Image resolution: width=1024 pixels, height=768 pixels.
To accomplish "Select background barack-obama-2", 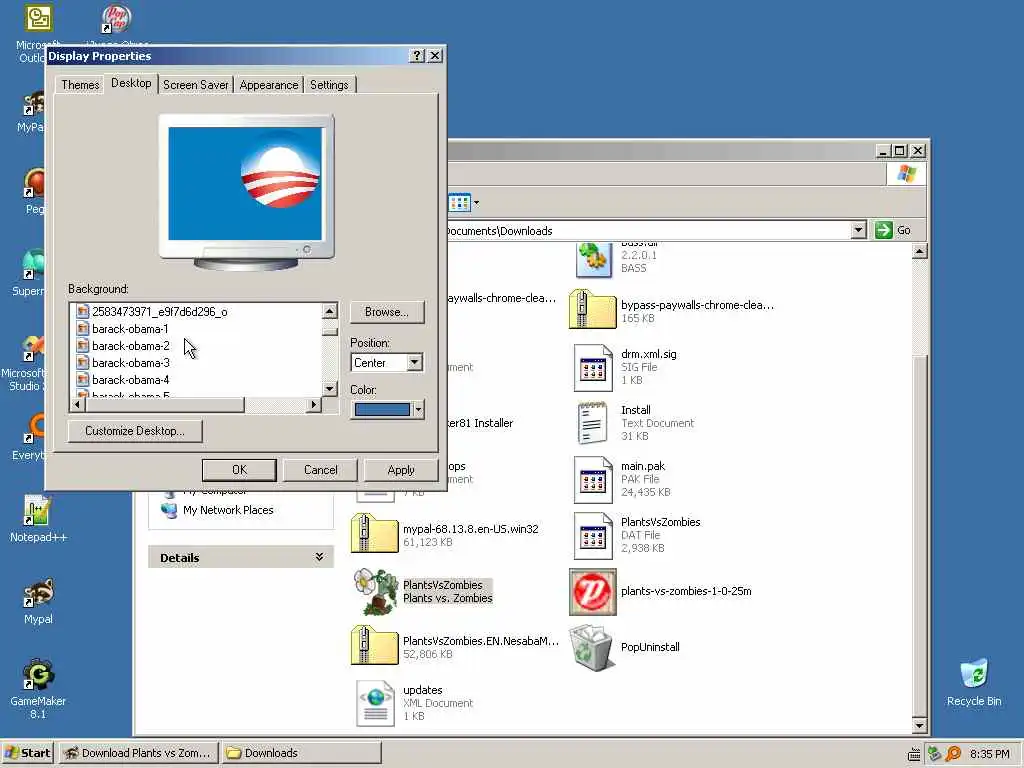I will pyautogui.click(x=130, y=345).
